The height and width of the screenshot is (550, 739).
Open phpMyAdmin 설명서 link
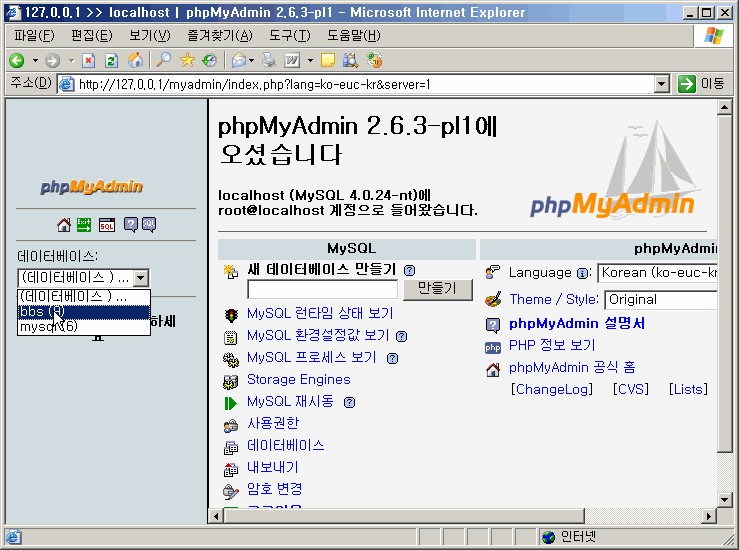coord(577,324)
